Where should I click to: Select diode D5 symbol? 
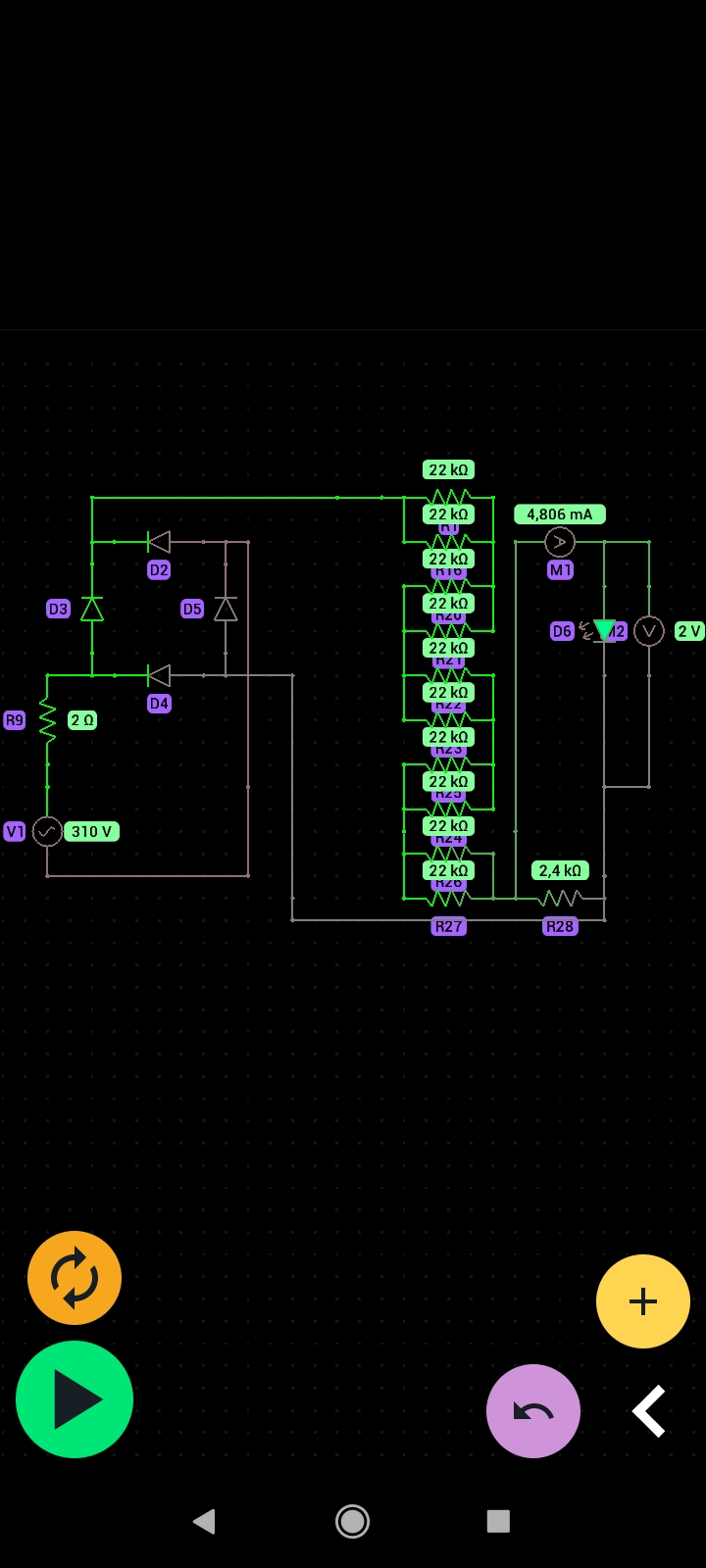(226, 609)
